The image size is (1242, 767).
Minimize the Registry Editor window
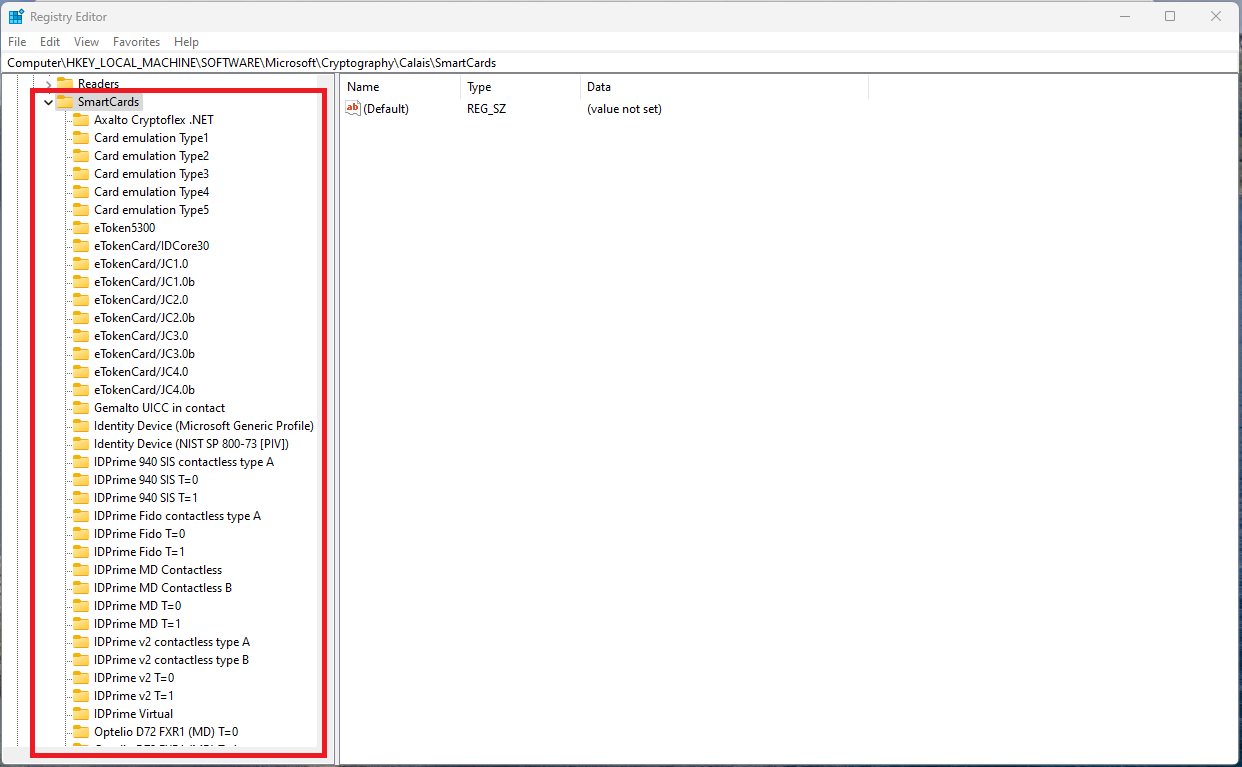coord(1123,17)
